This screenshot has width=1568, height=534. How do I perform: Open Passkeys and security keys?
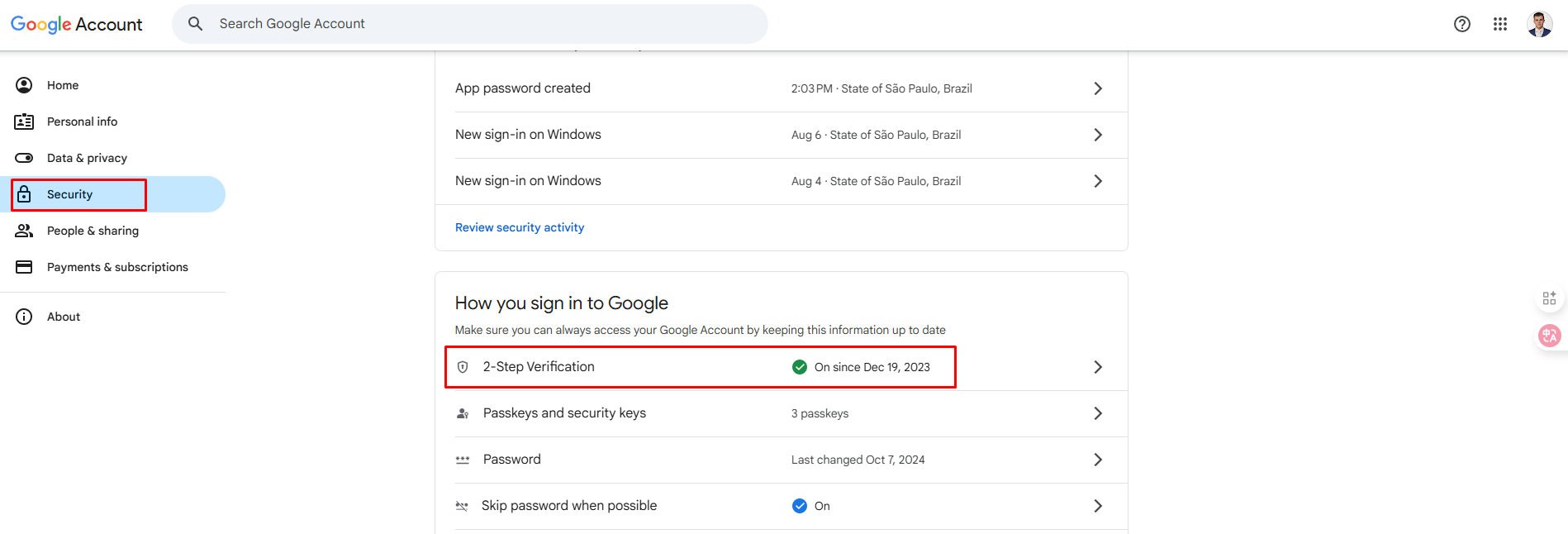coord(781,413)
